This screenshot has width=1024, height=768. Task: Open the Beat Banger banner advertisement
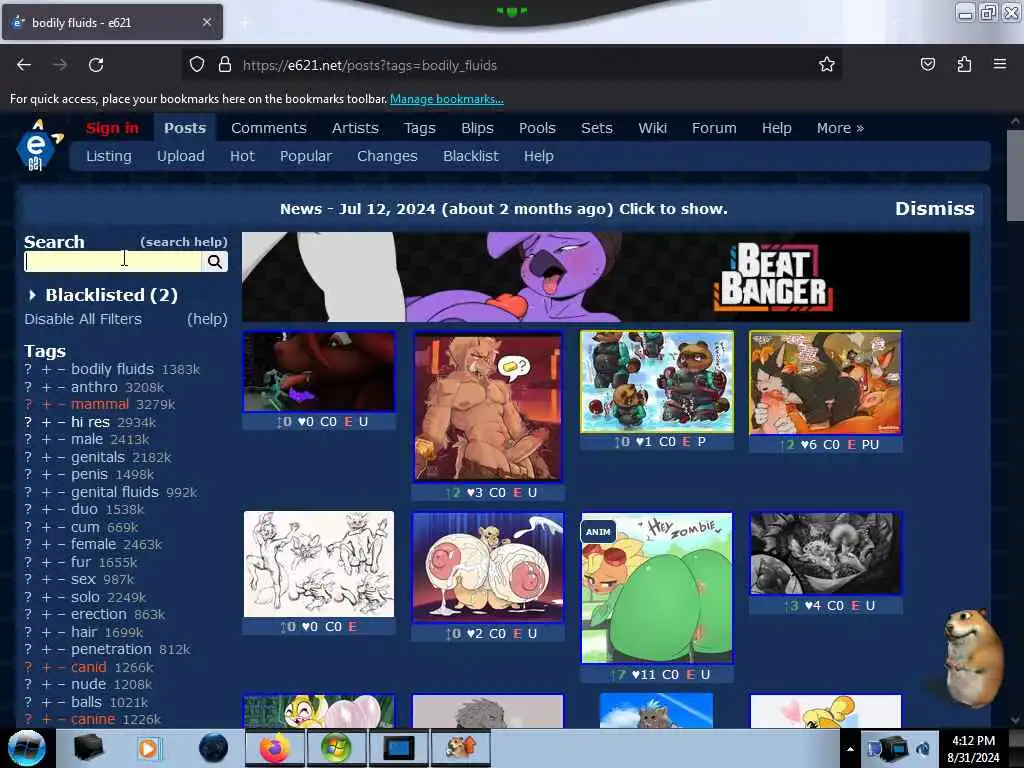click(605, 277)
